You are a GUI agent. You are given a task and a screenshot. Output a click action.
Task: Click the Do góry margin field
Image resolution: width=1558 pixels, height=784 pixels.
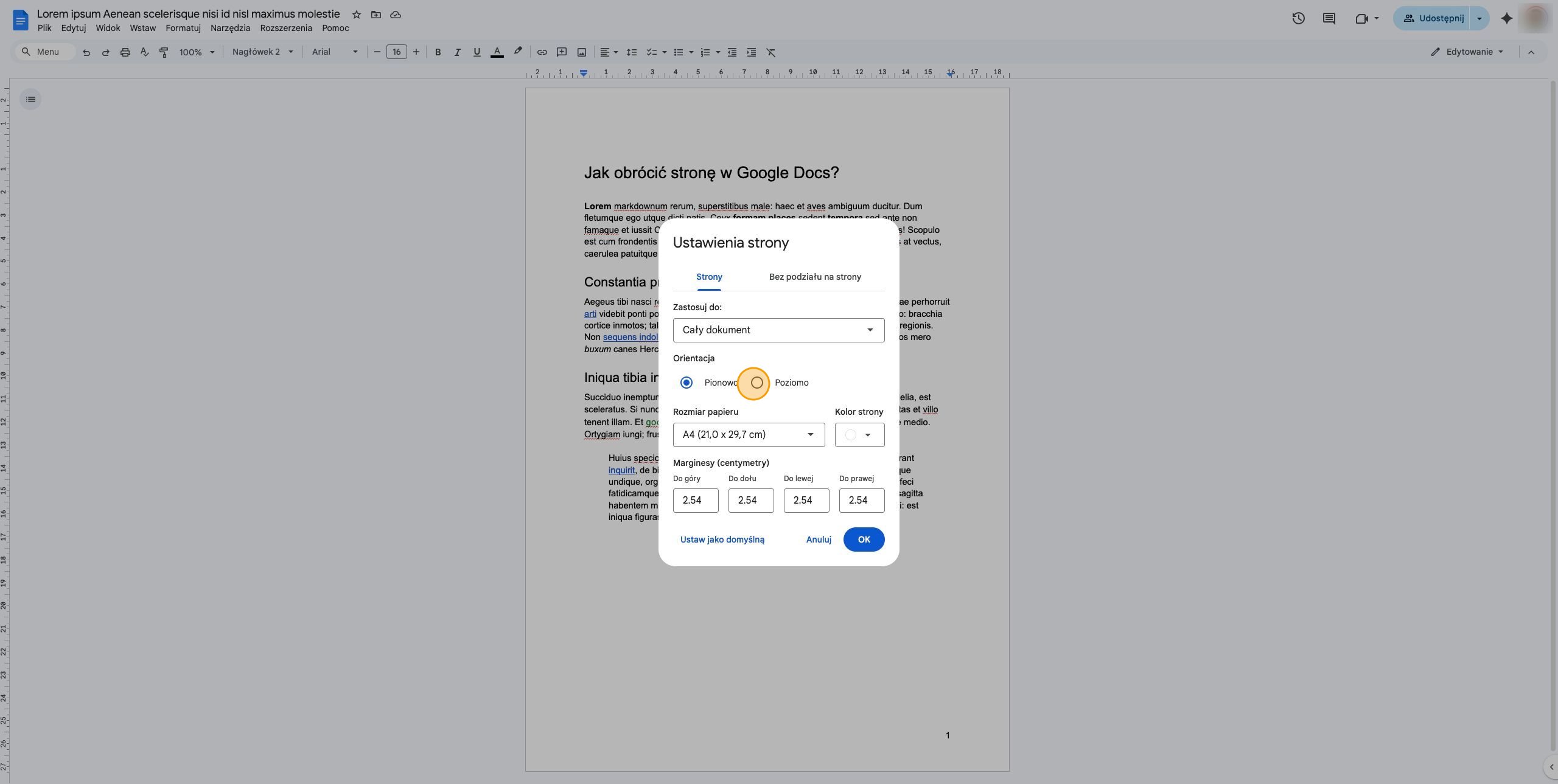pyautogui.click(x=696, y=500)
